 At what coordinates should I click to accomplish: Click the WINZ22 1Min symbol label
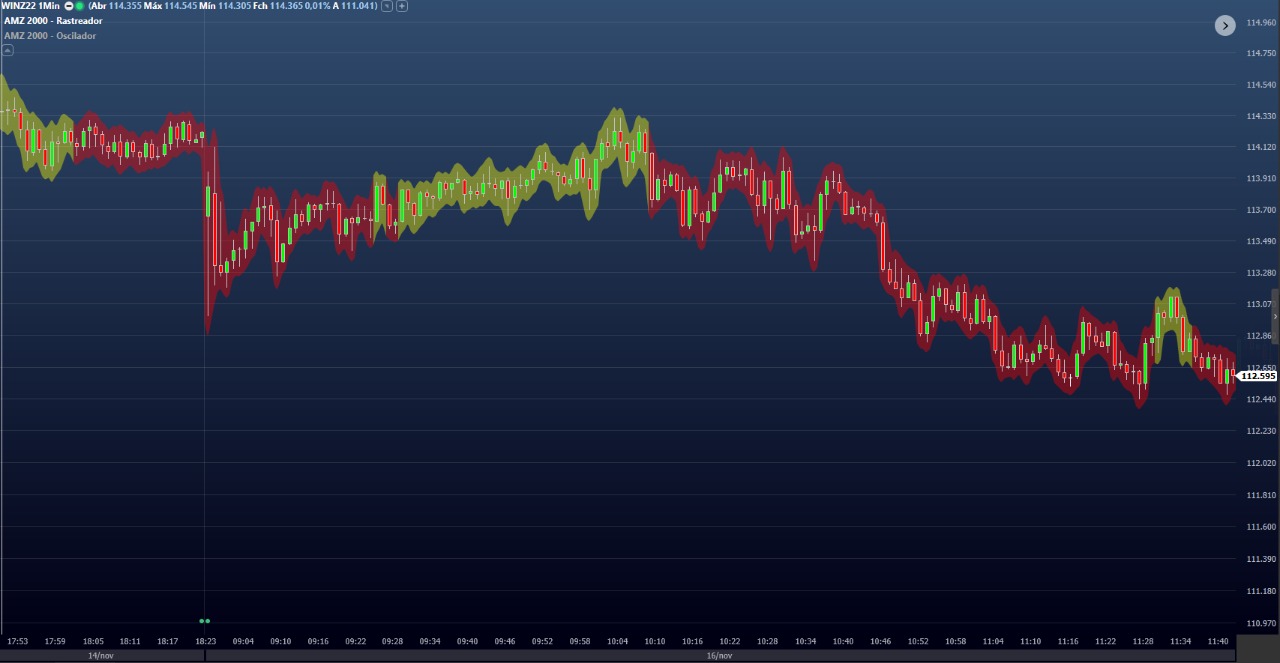tap(30, 6)
